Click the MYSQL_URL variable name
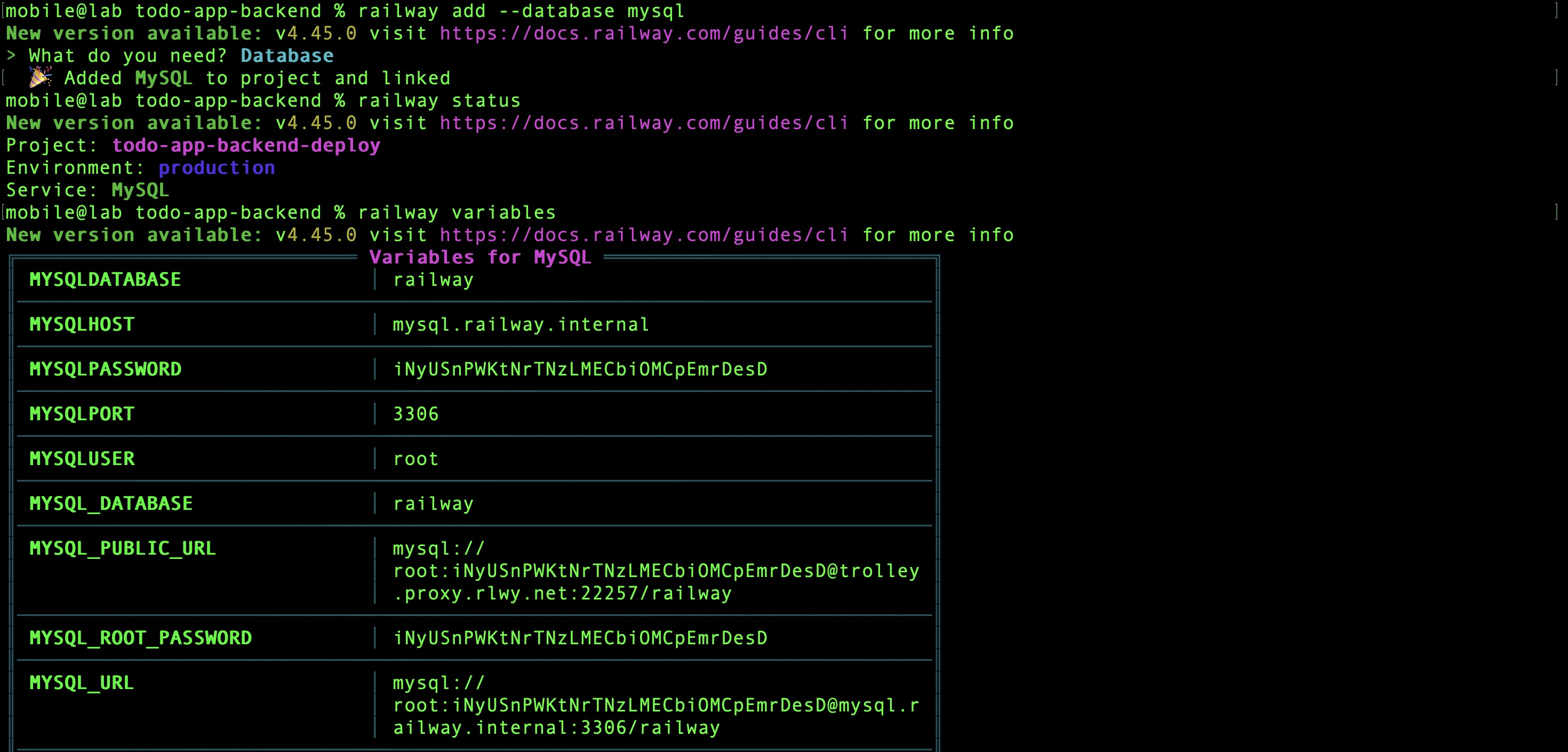 [x=82, y=683]
